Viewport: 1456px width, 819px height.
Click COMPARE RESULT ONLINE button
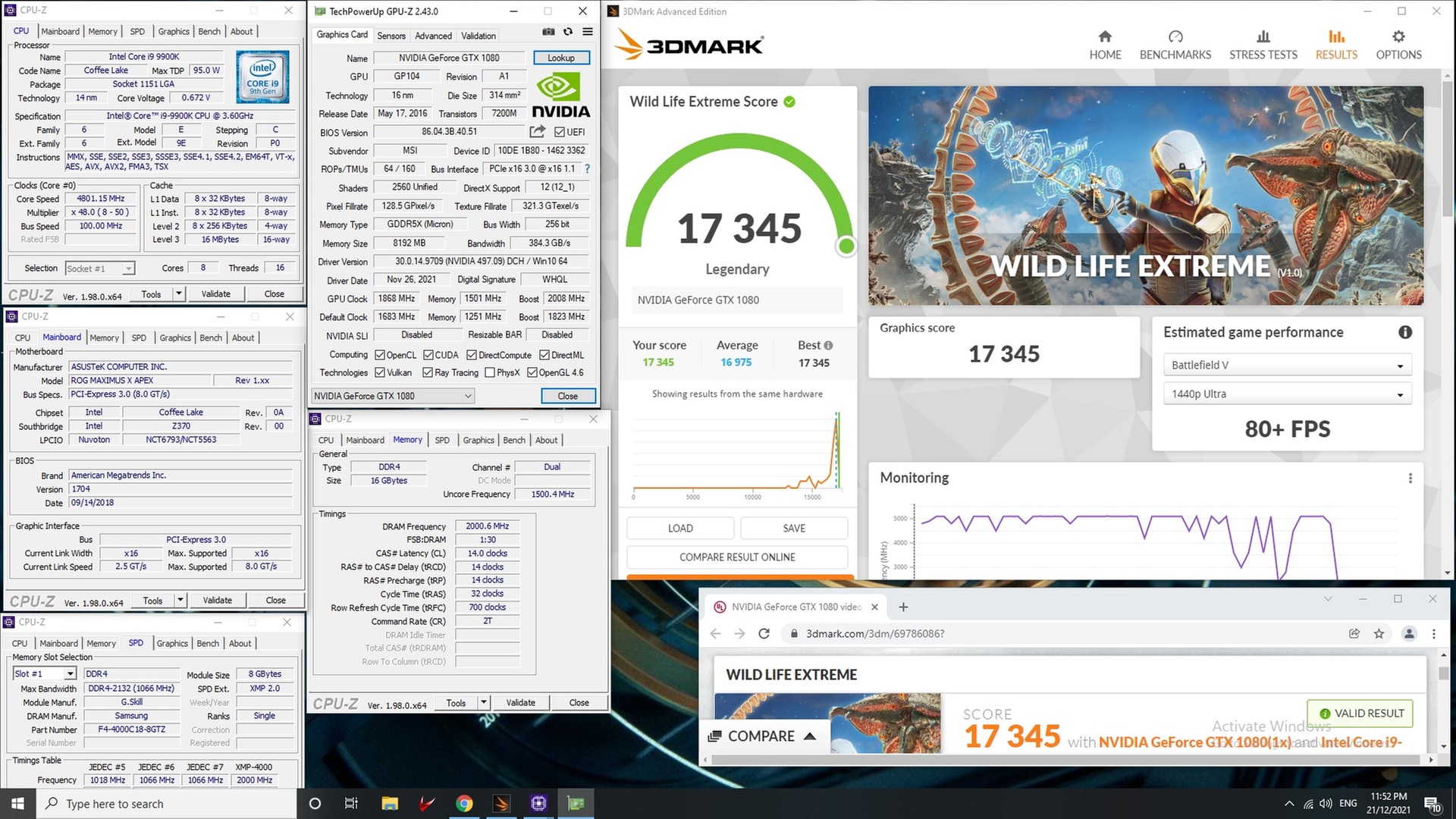[737, 557]
